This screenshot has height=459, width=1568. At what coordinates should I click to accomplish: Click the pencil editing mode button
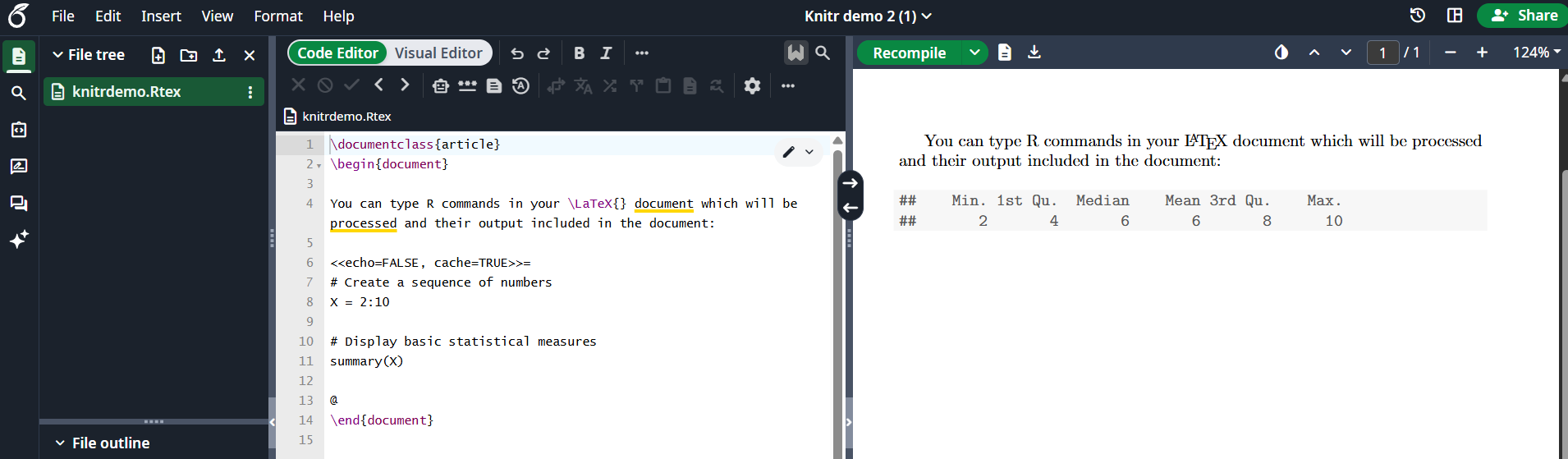pos(789,152)
